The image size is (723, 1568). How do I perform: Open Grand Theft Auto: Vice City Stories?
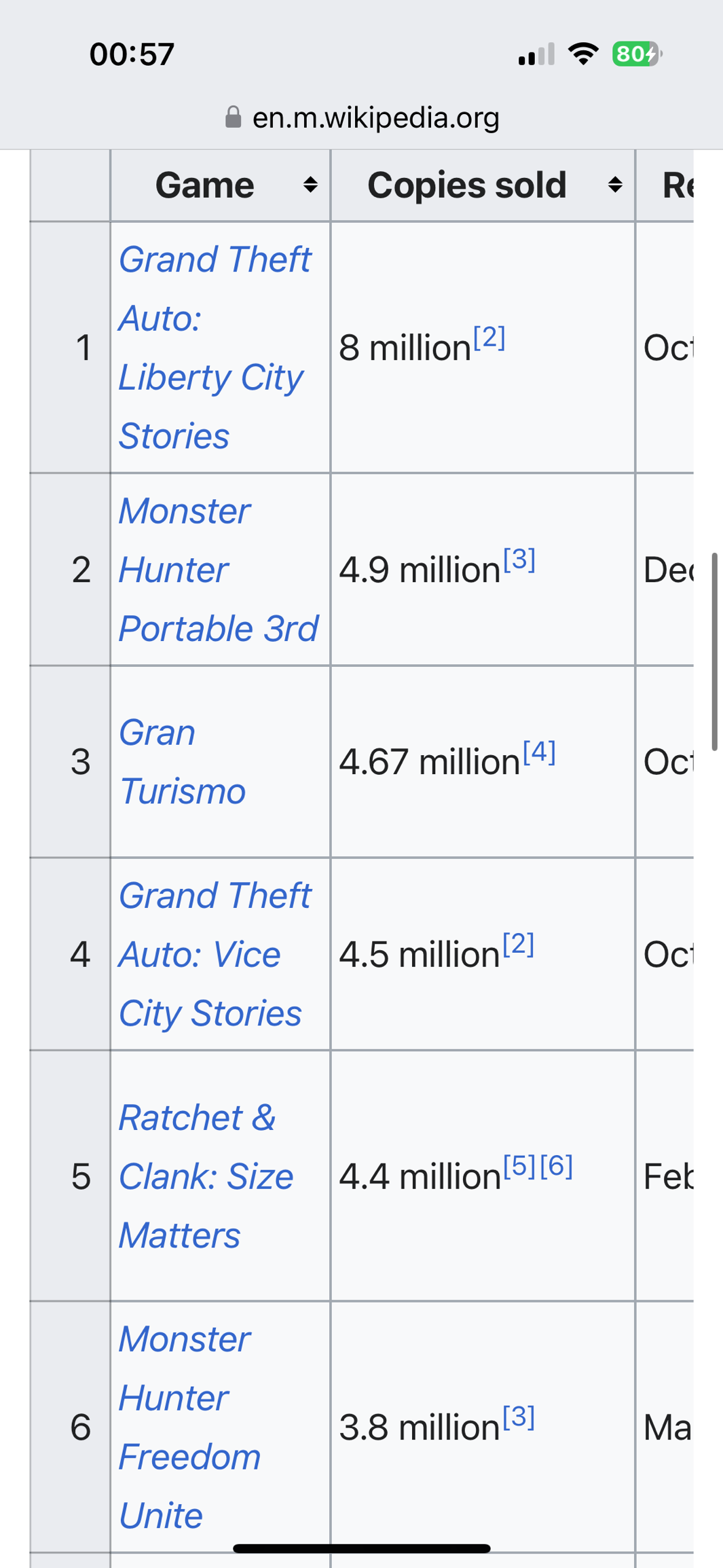click(214, 954)
